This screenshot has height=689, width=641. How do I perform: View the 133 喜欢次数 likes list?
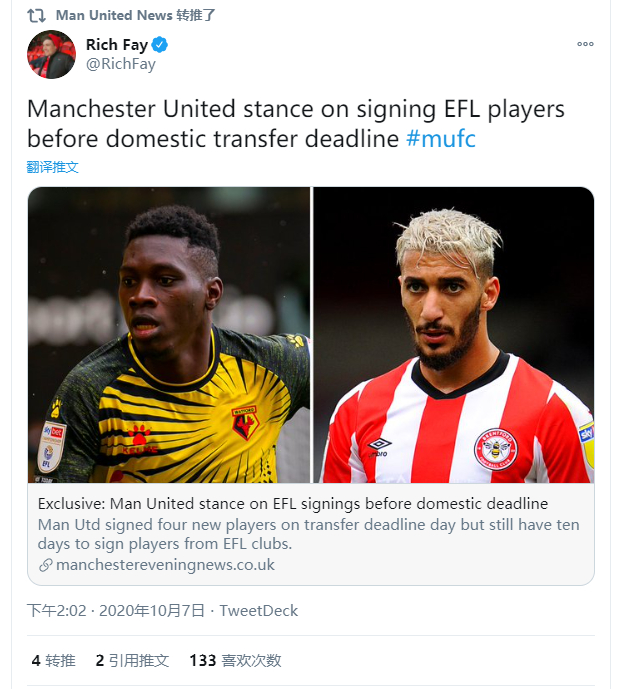pos(235,660)
